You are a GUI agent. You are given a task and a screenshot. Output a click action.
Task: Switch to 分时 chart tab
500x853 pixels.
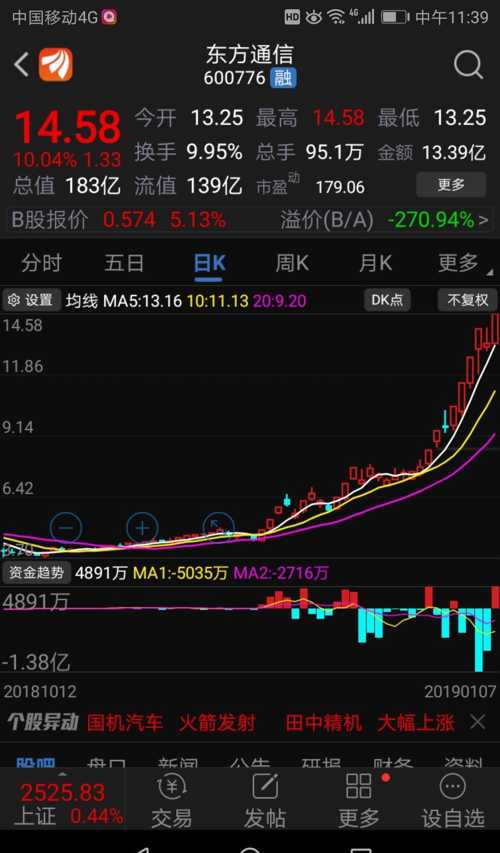[41, 263]
